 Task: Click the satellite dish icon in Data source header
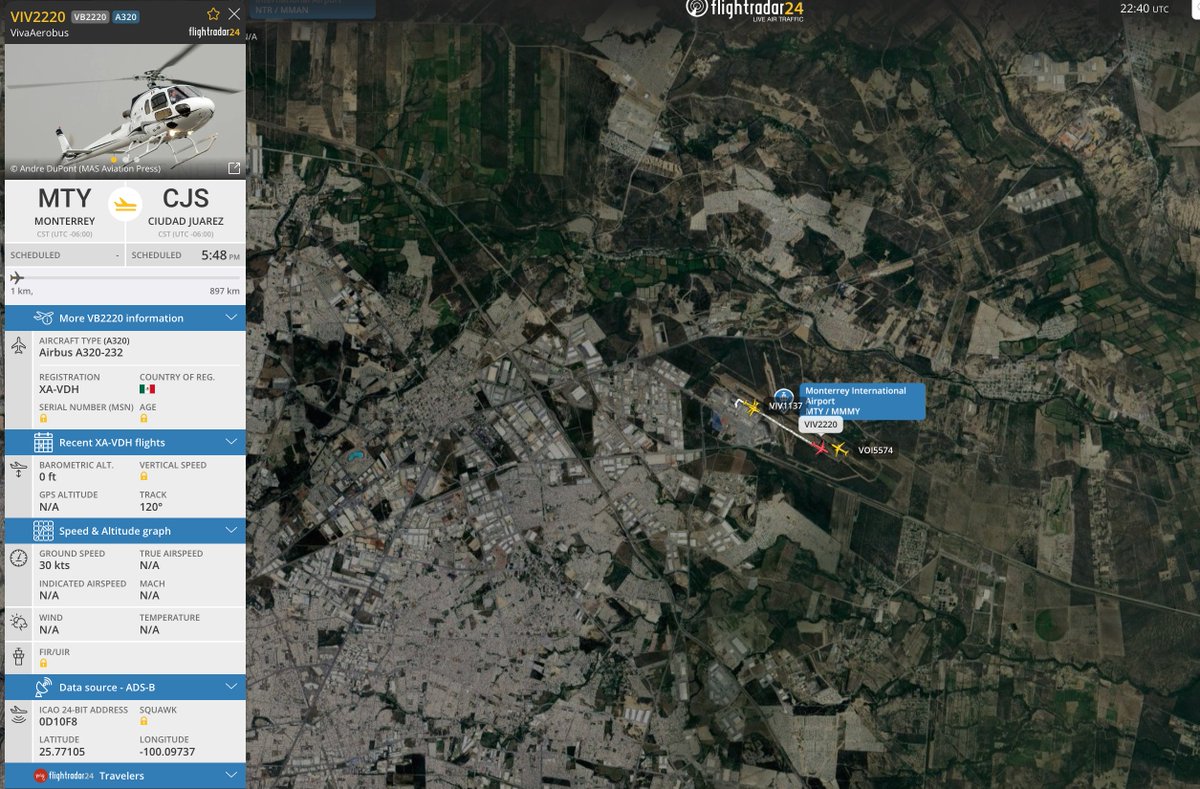[x=43, y=687]
